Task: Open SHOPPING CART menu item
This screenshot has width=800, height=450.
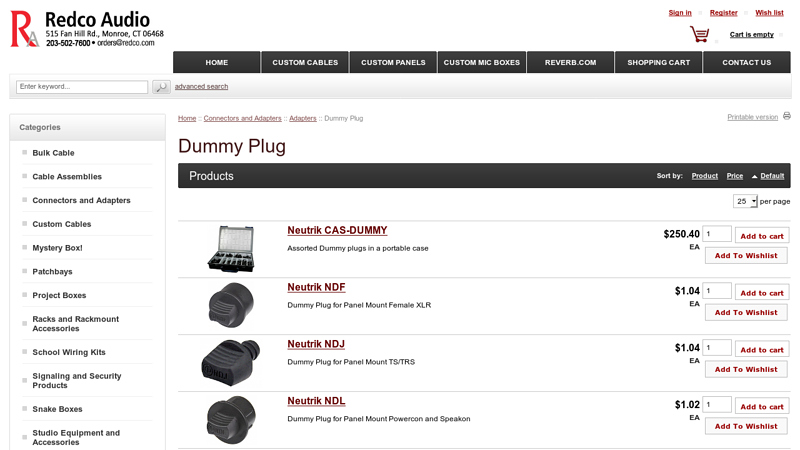Action: [659, 62]
